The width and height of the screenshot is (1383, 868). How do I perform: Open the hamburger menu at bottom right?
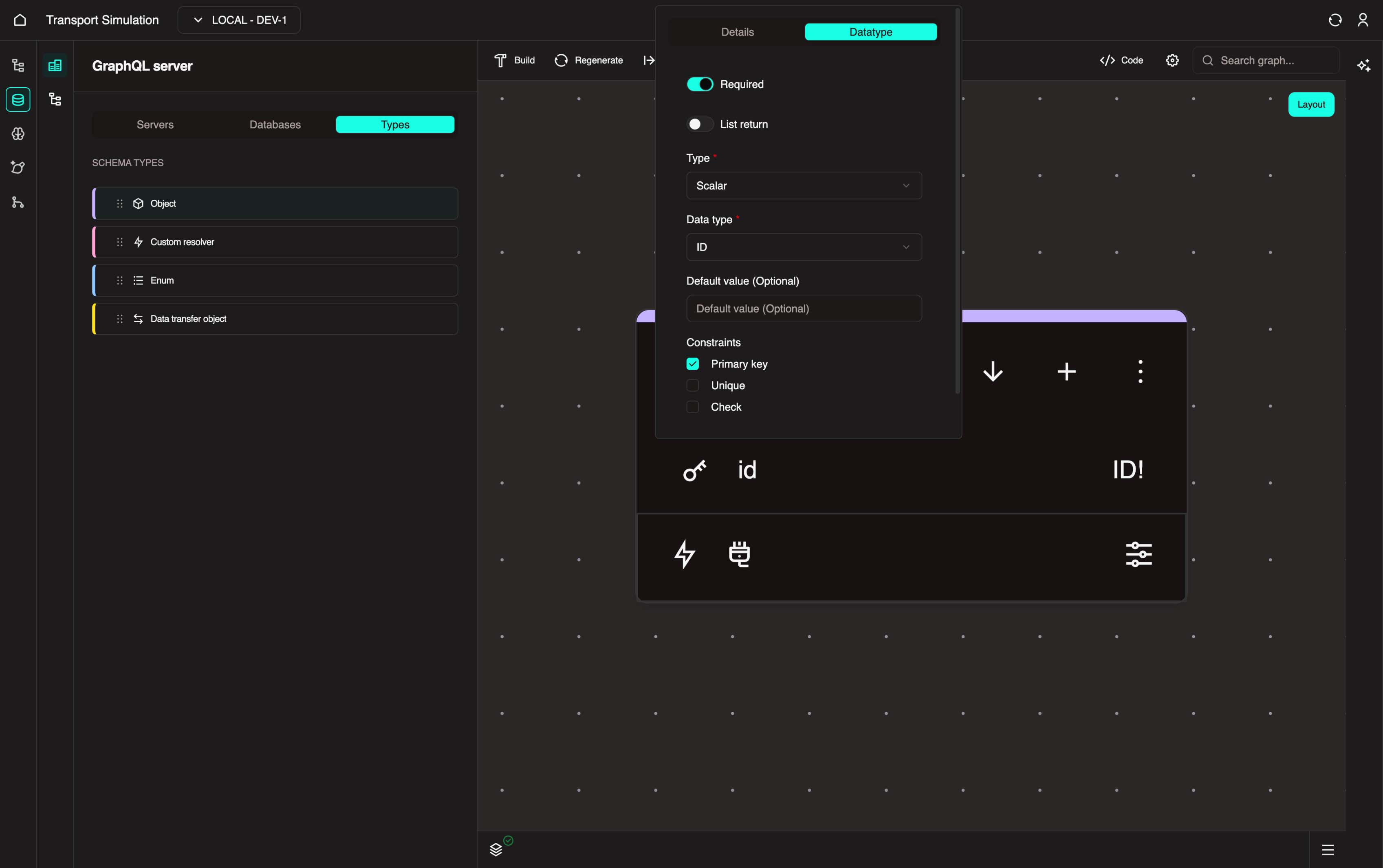[x=1328, y=850]
